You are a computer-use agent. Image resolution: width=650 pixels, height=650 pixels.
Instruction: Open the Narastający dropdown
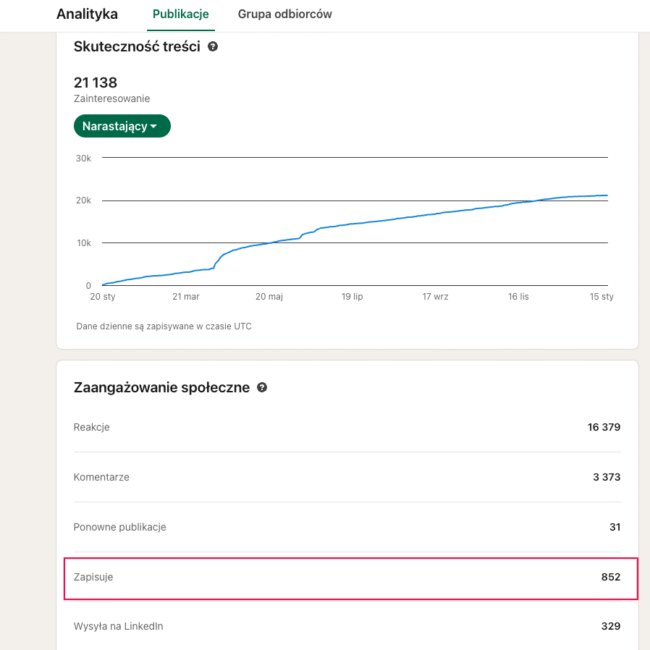122,126
